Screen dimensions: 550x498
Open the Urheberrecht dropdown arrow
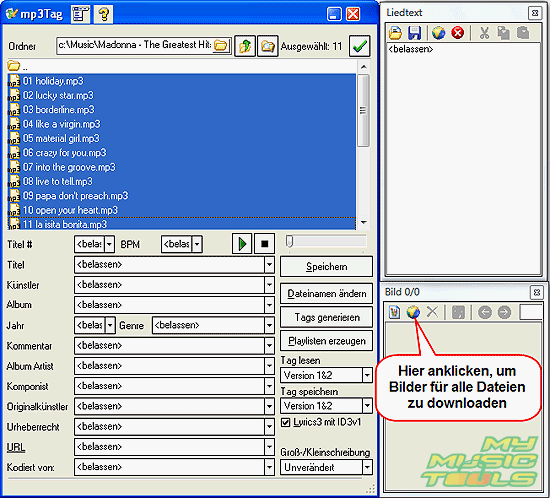point(269,426)
